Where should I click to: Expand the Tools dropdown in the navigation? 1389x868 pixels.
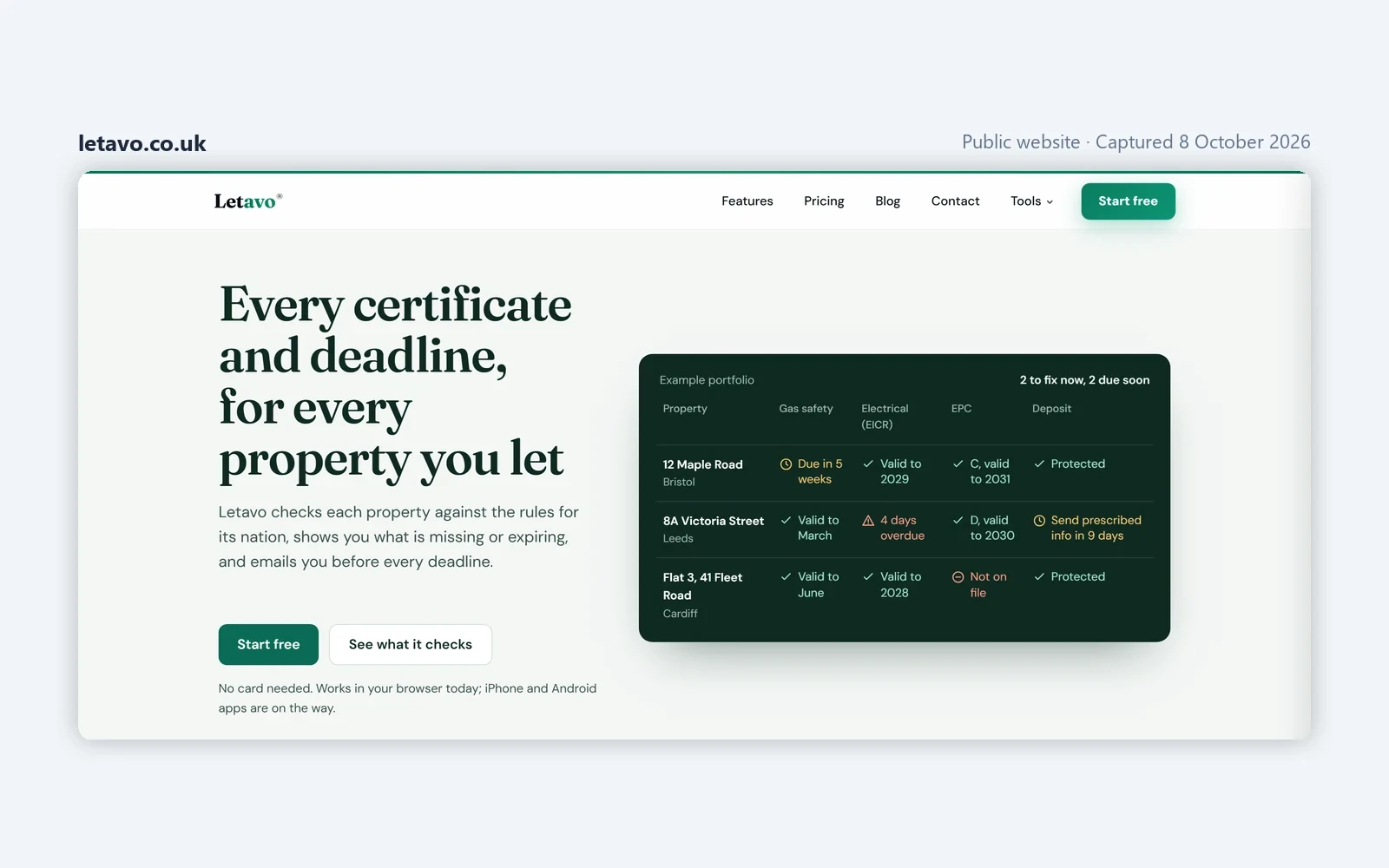pos(1031,201)
